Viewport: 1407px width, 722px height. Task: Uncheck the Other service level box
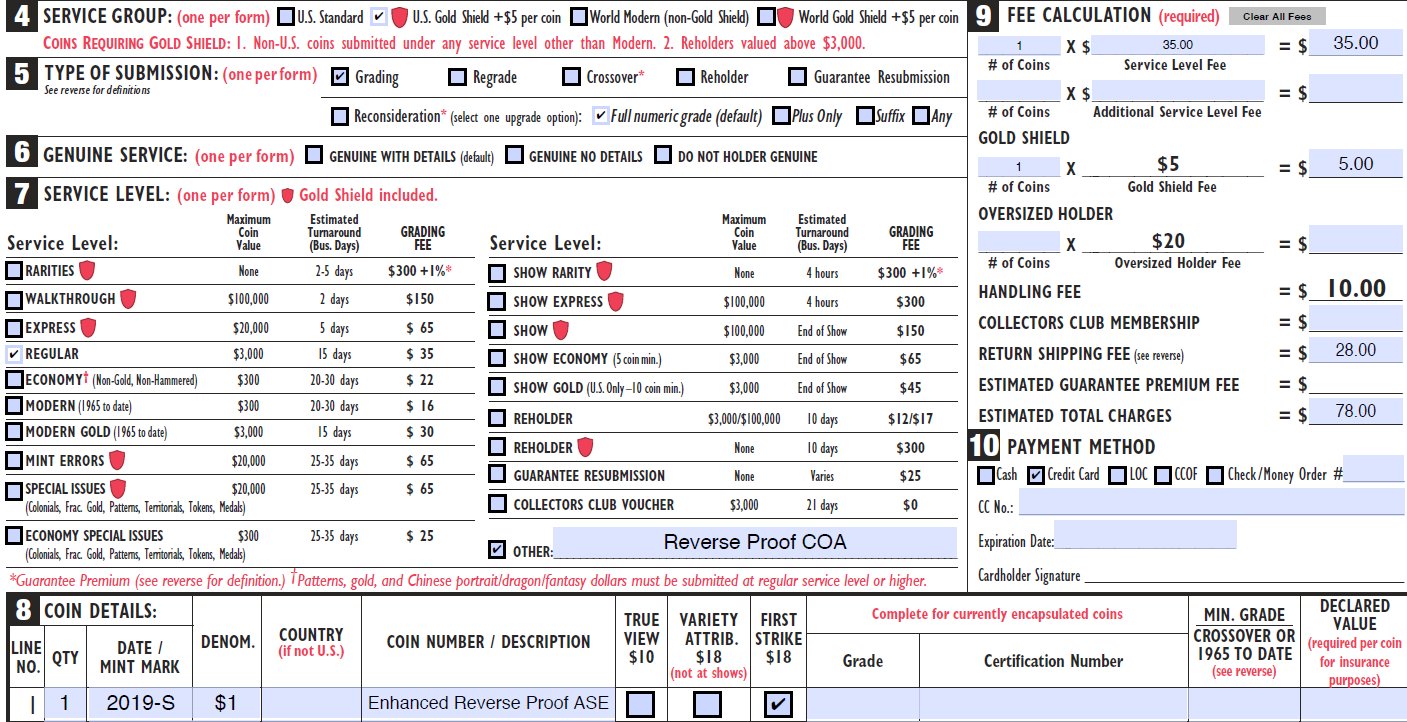point(497,549)
